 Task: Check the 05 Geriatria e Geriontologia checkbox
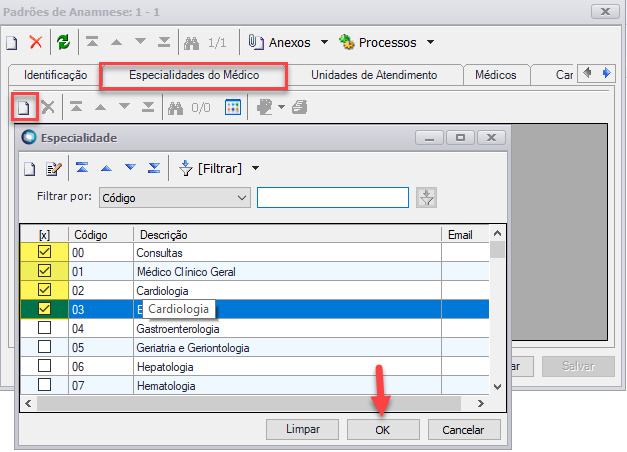click(44, 346)
